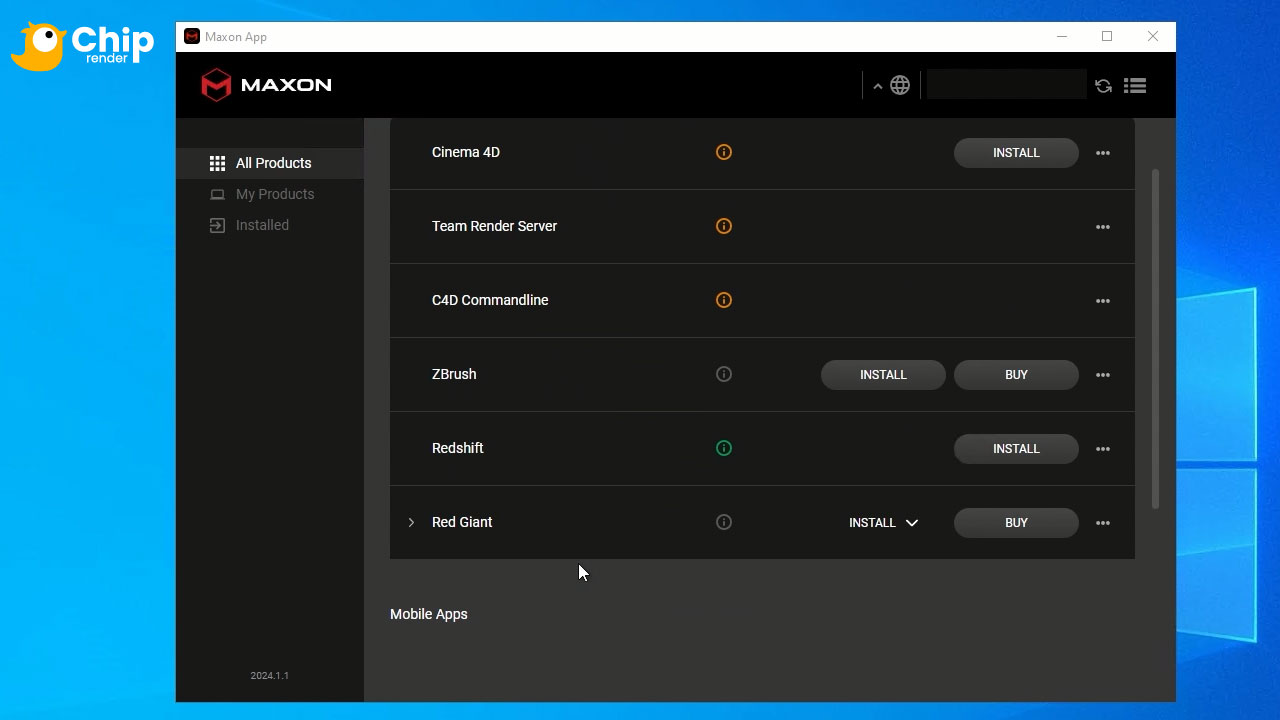Click BUY for ZBrush

[1016, 375]
